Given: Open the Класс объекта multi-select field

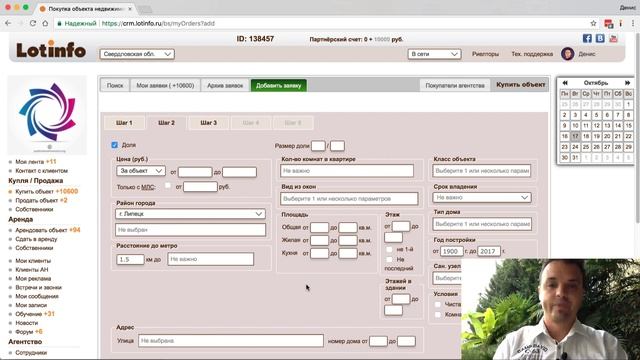Looking at the screenshot, I should coord(482,171).
